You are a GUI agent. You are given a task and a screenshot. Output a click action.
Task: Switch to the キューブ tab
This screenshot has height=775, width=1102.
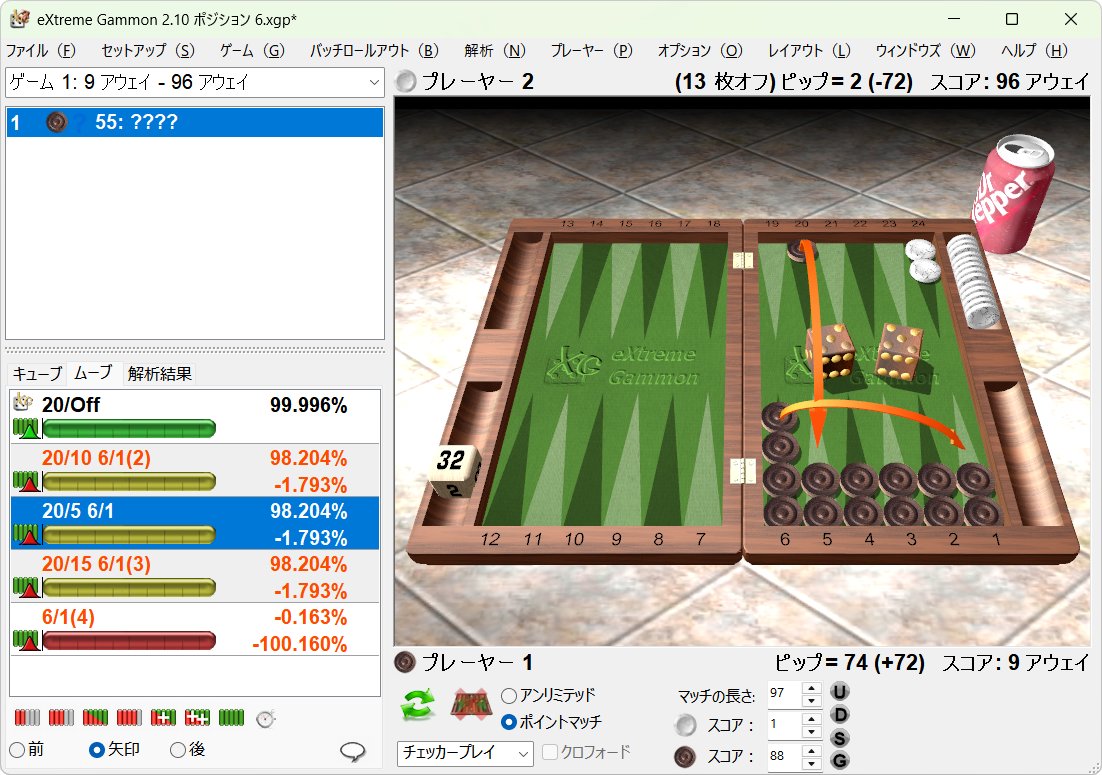tap(38, 373)
